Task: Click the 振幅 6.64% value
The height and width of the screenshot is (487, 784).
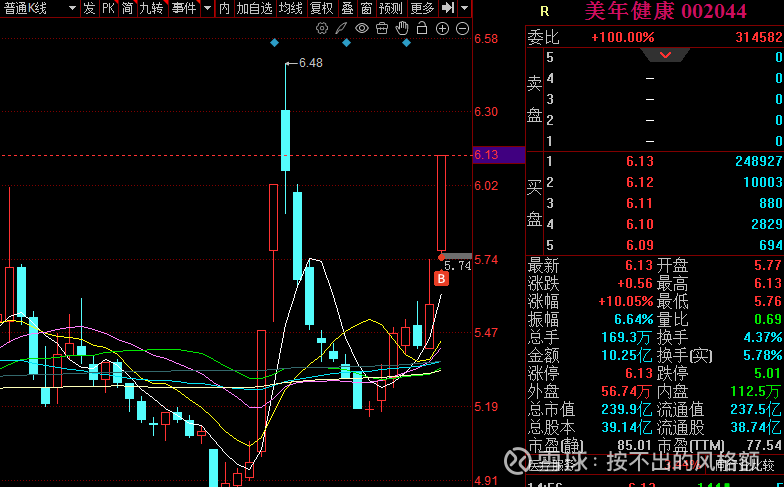Action: (x=634, y=320)
